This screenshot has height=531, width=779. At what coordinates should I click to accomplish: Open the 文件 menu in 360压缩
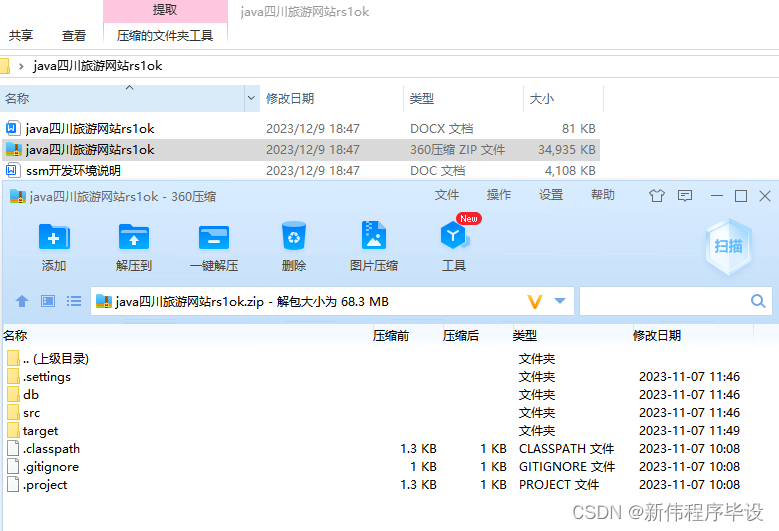447,195
